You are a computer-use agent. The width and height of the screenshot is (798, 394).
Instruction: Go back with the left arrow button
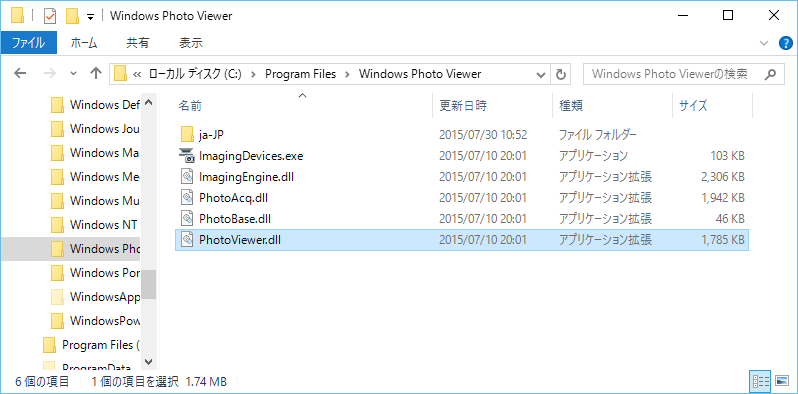(20, 74)
